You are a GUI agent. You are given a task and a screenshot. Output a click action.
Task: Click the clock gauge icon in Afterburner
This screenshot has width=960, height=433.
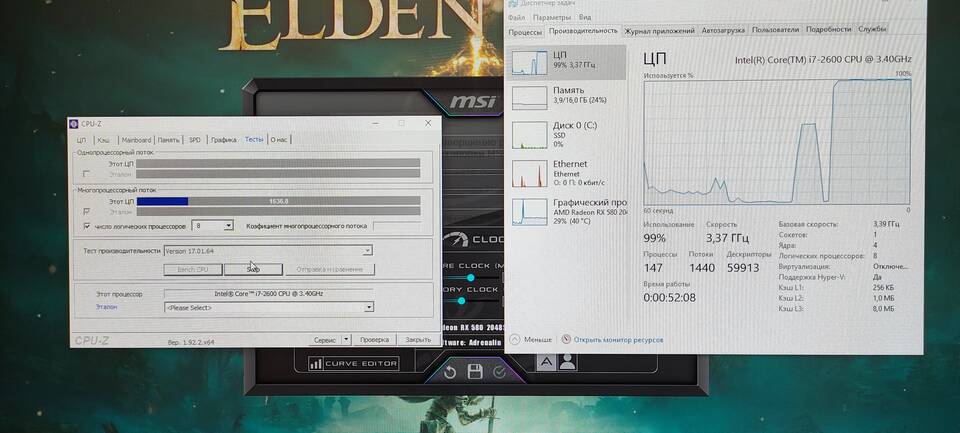tap(457, 239)
